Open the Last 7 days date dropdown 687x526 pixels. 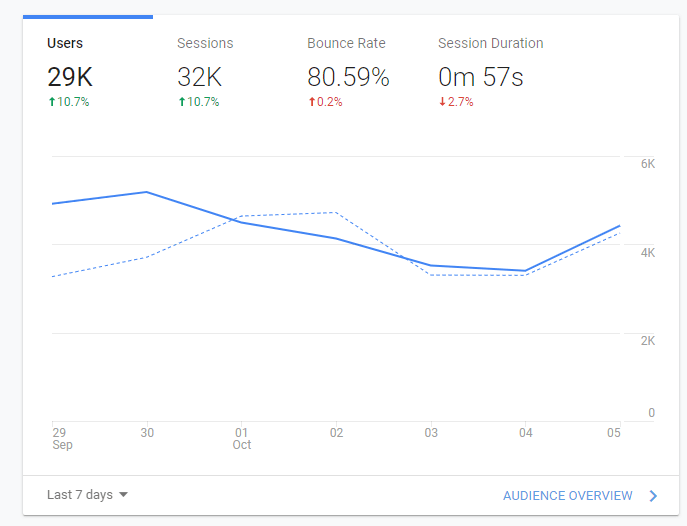tap(88, 495)
